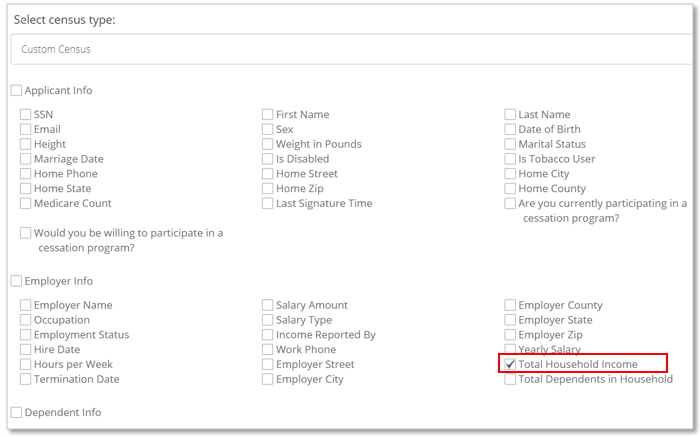Check the Employer Info group checkbox
The height and width of the screenshot is (437, 700).
point(17,281)
